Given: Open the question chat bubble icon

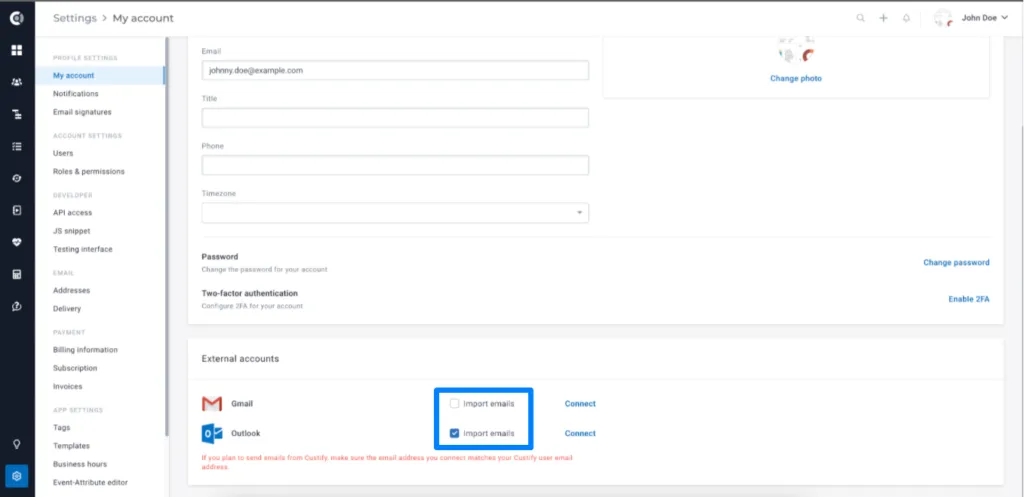Looking at the screenshot, I should [17, 306].
